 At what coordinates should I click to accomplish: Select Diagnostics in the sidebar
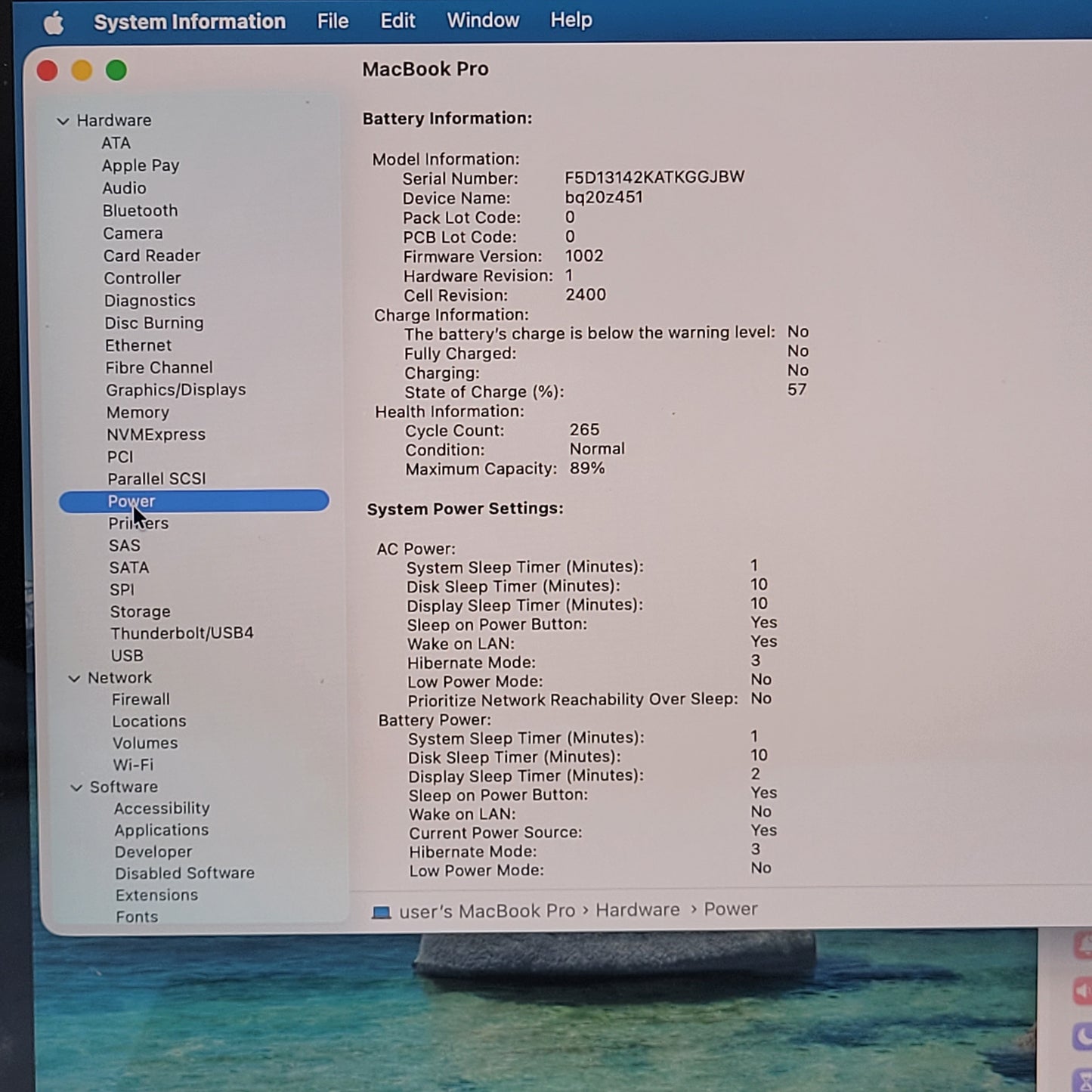[150, 301]
